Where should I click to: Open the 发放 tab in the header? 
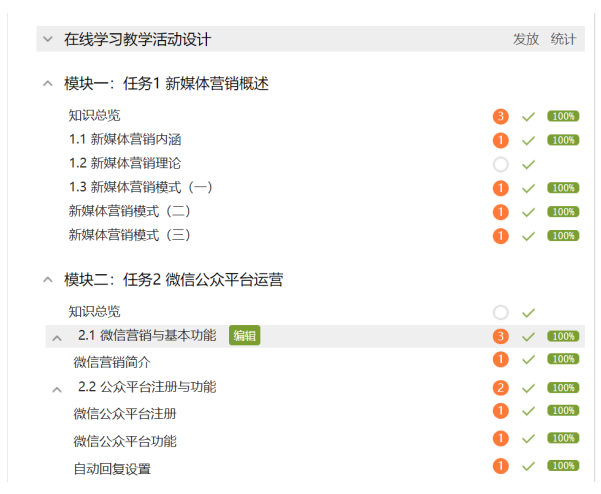pyautogui.click(x=526, y=39)
